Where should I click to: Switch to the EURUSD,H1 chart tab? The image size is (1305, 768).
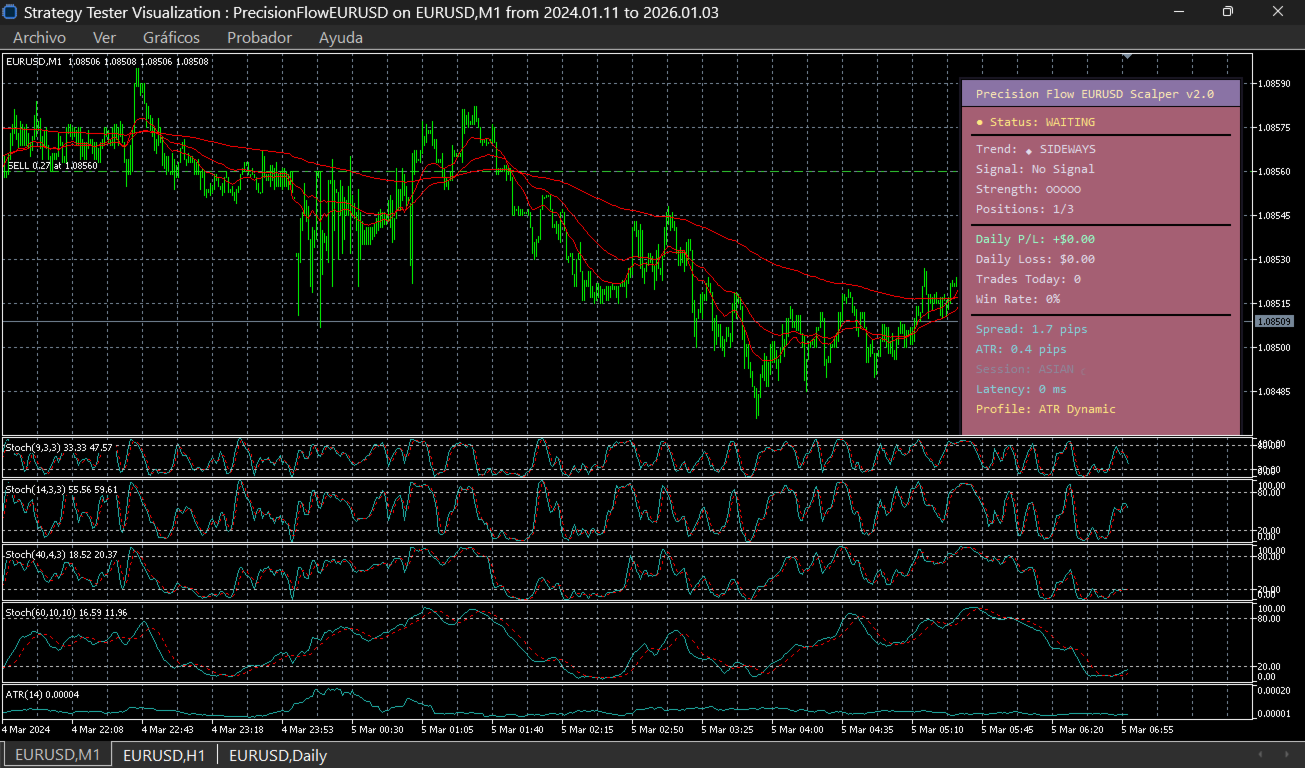pyautogui.click(x=164, y=755)
